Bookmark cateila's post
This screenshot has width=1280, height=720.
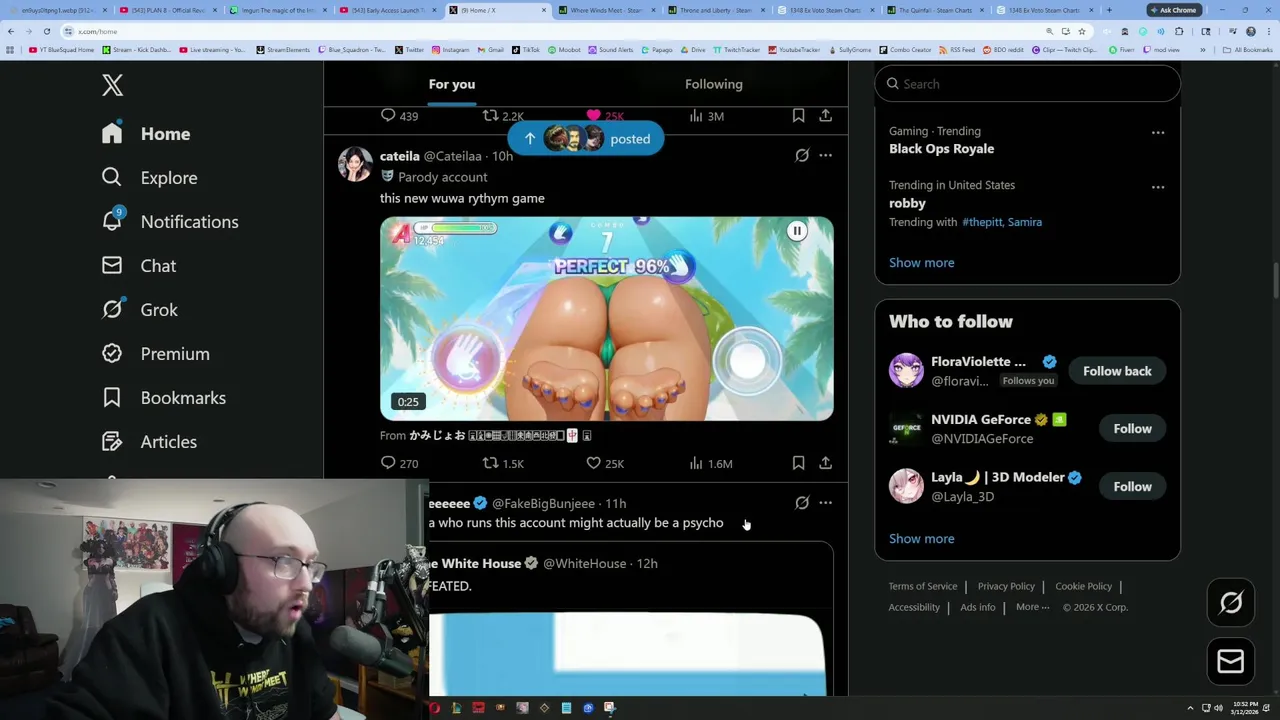click(x=798, y=463)
